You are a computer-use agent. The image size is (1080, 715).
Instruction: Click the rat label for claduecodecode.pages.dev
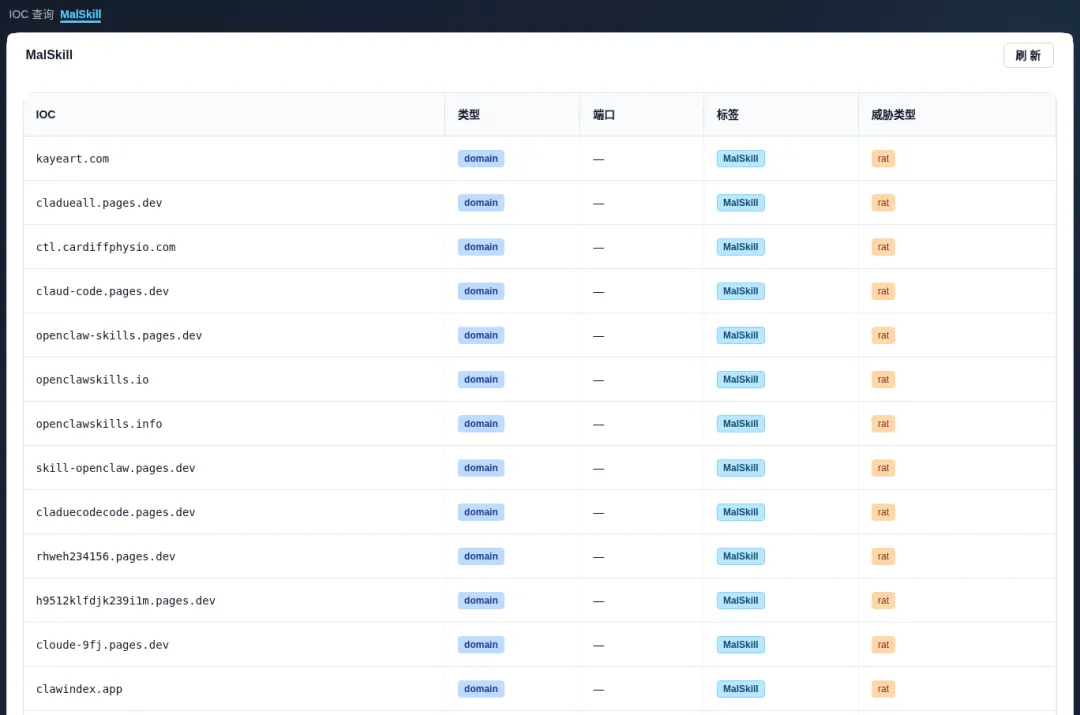pos(883,512)
